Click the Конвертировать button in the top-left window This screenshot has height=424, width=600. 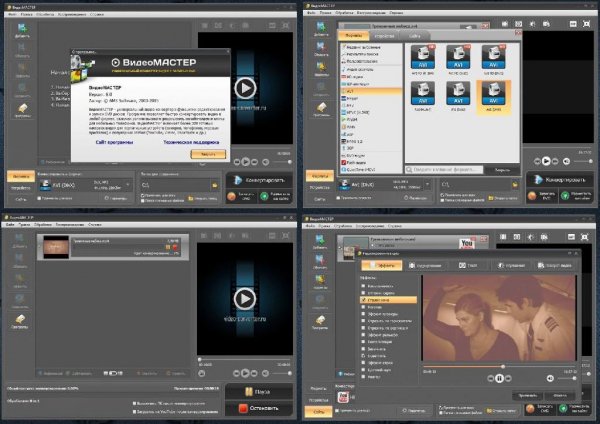260,180
